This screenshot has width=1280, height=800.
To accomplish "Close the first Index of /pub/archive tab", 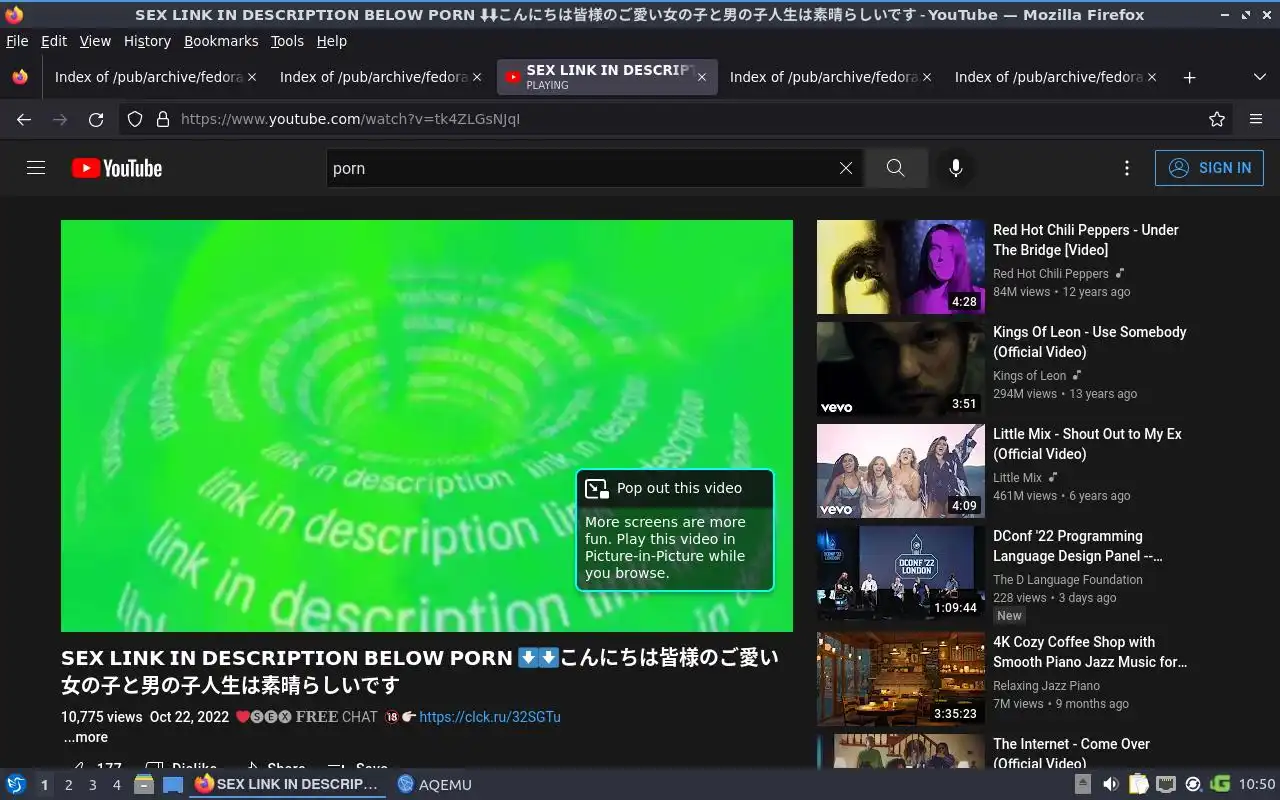I will tap(252, 77).
